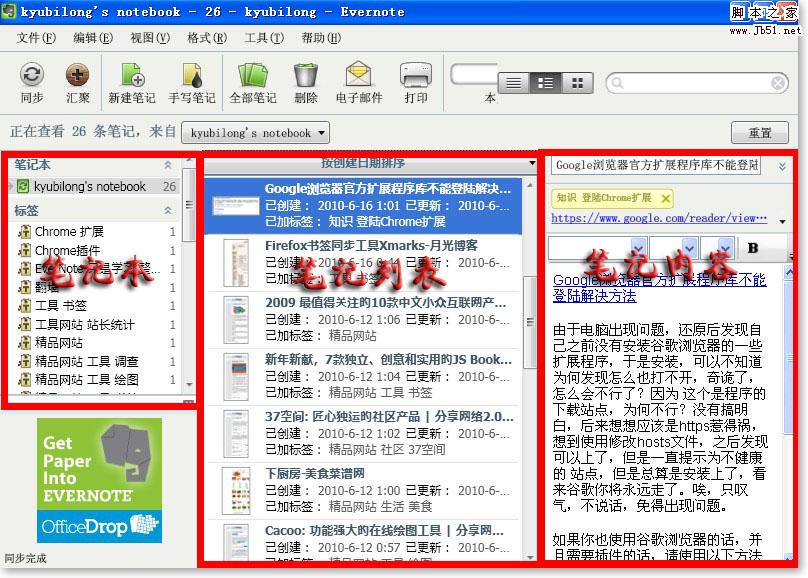Image resolution: width=808 pixels, height=578 pixels.
Task: Click inside the note search field
Action: (697, 82)
